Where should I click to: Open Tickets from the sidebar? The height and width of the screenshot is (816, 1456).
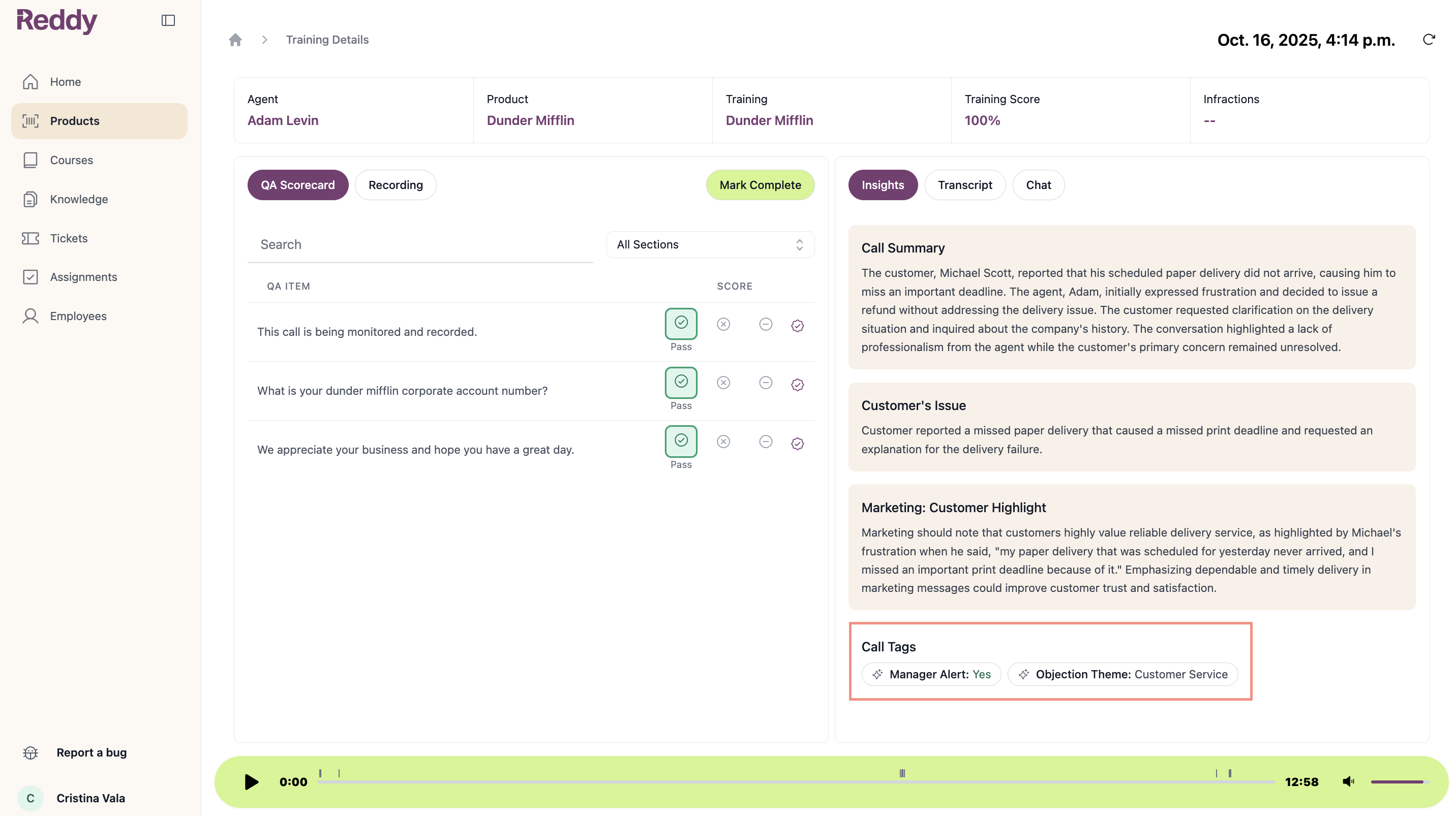(69, 238)
